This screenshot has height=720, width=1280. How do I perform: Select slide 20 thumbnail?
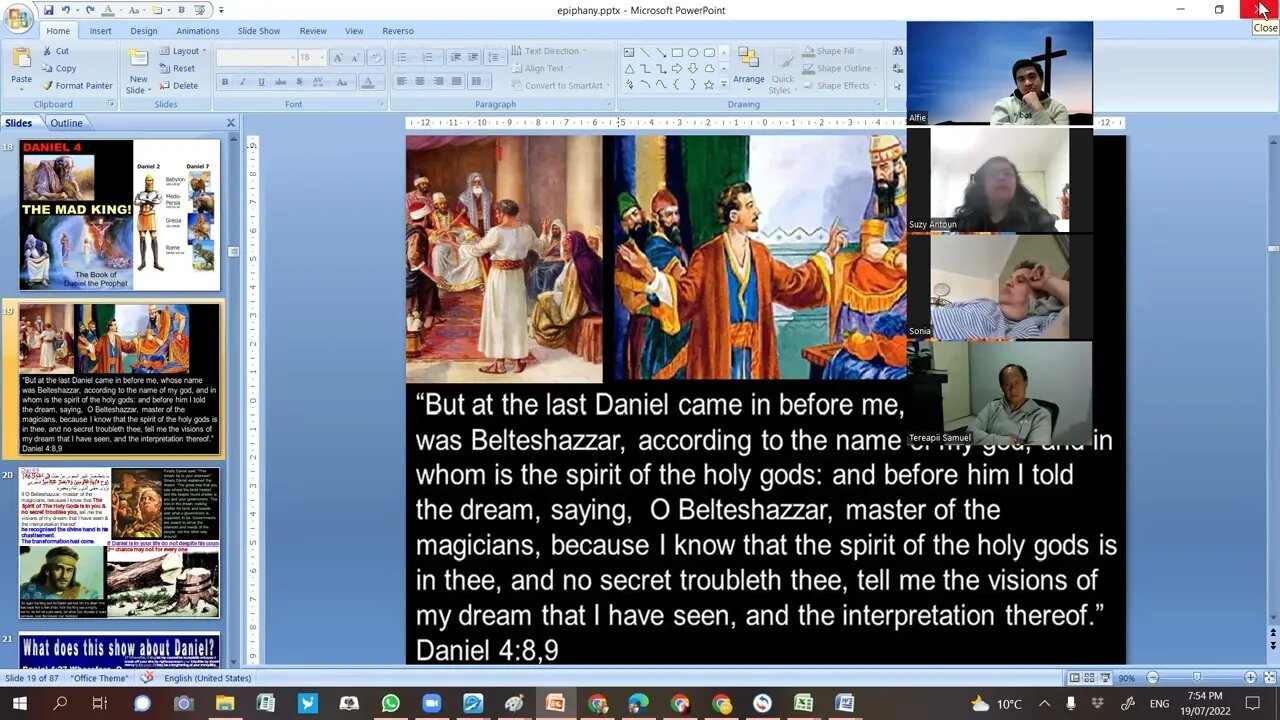point(119,543)
